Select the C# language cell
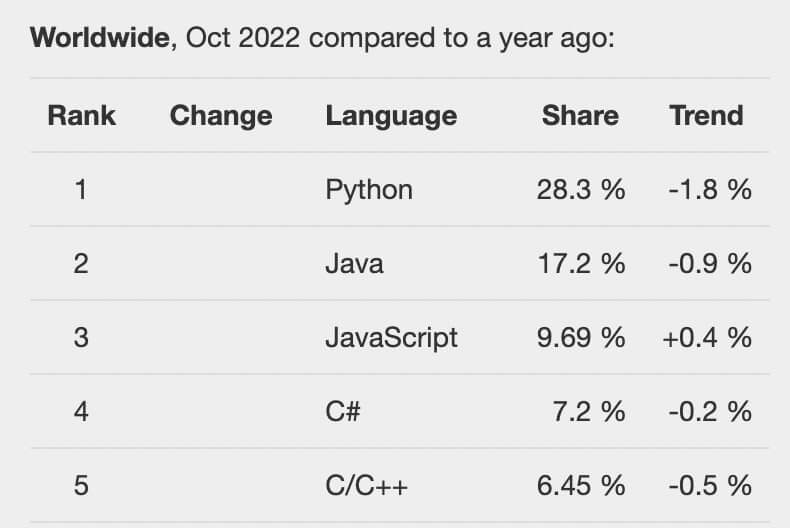This screenshot has width=790, height=528. [x=343, y=412]
